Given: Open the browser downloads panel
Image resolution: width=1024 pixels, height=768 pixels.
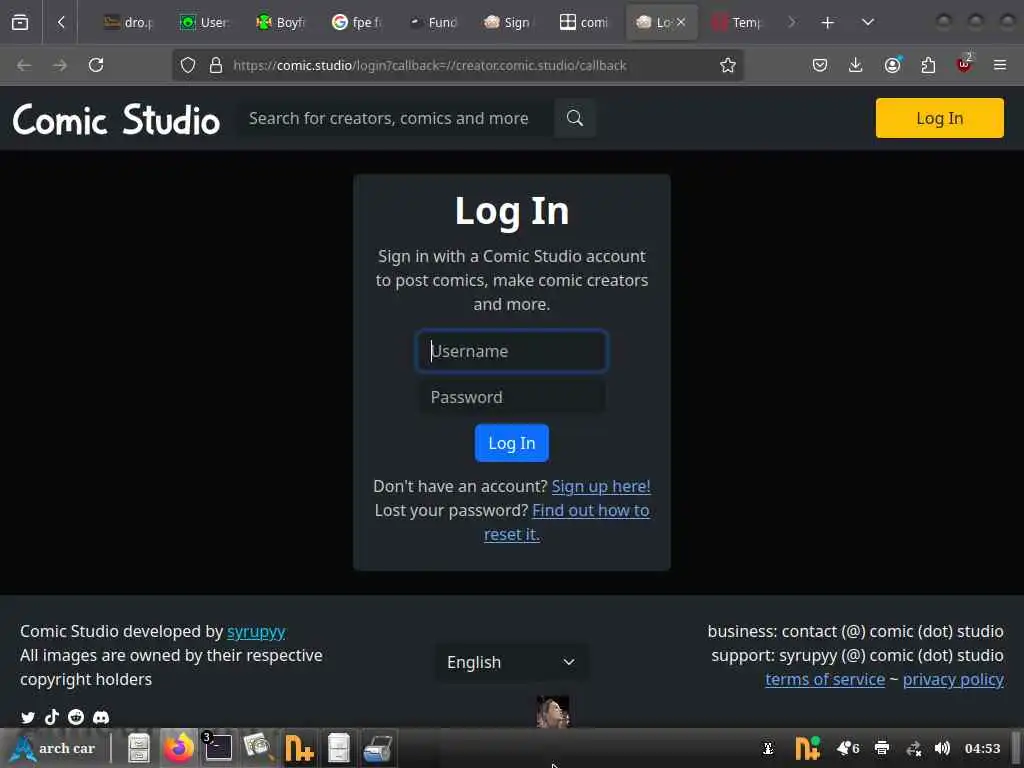Looking at the screenshot, I should tap(856, 65).
